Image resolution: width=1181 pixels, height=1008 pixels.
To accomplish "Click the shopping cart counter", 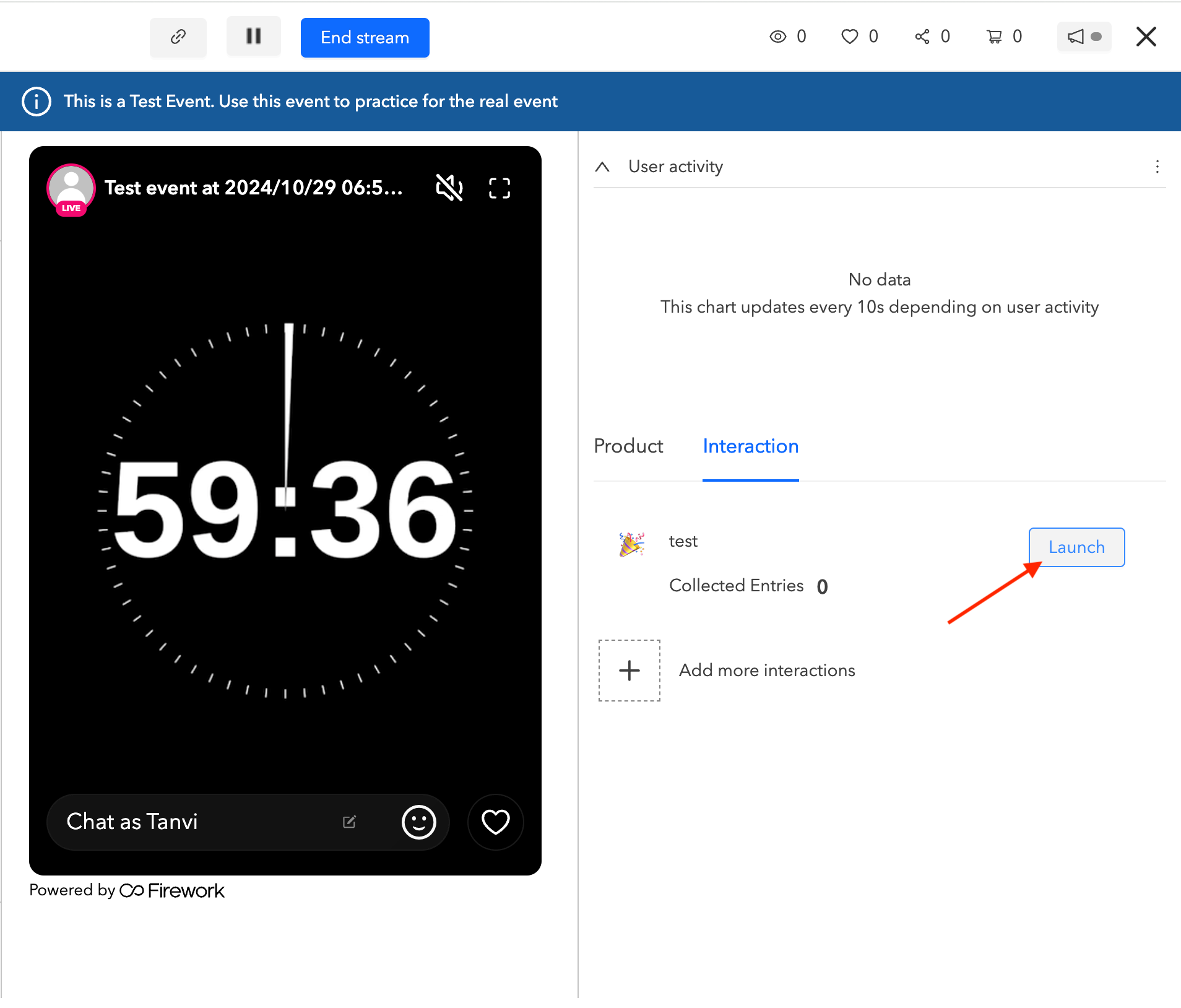I will click(1004, 37).
